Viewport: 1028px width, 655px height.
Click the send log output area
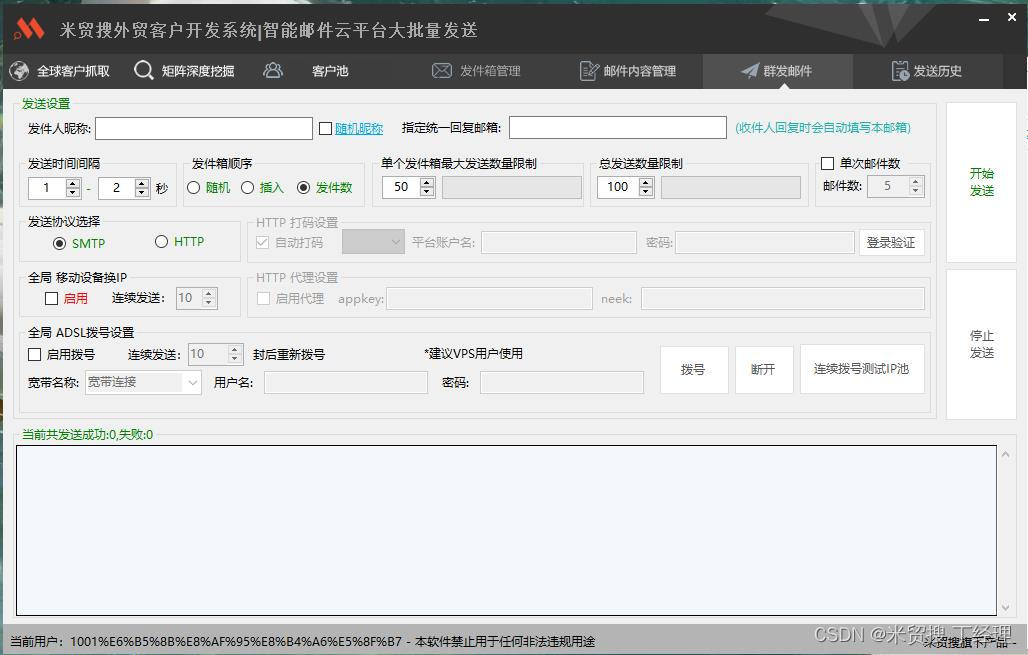(x=506, y=530)
